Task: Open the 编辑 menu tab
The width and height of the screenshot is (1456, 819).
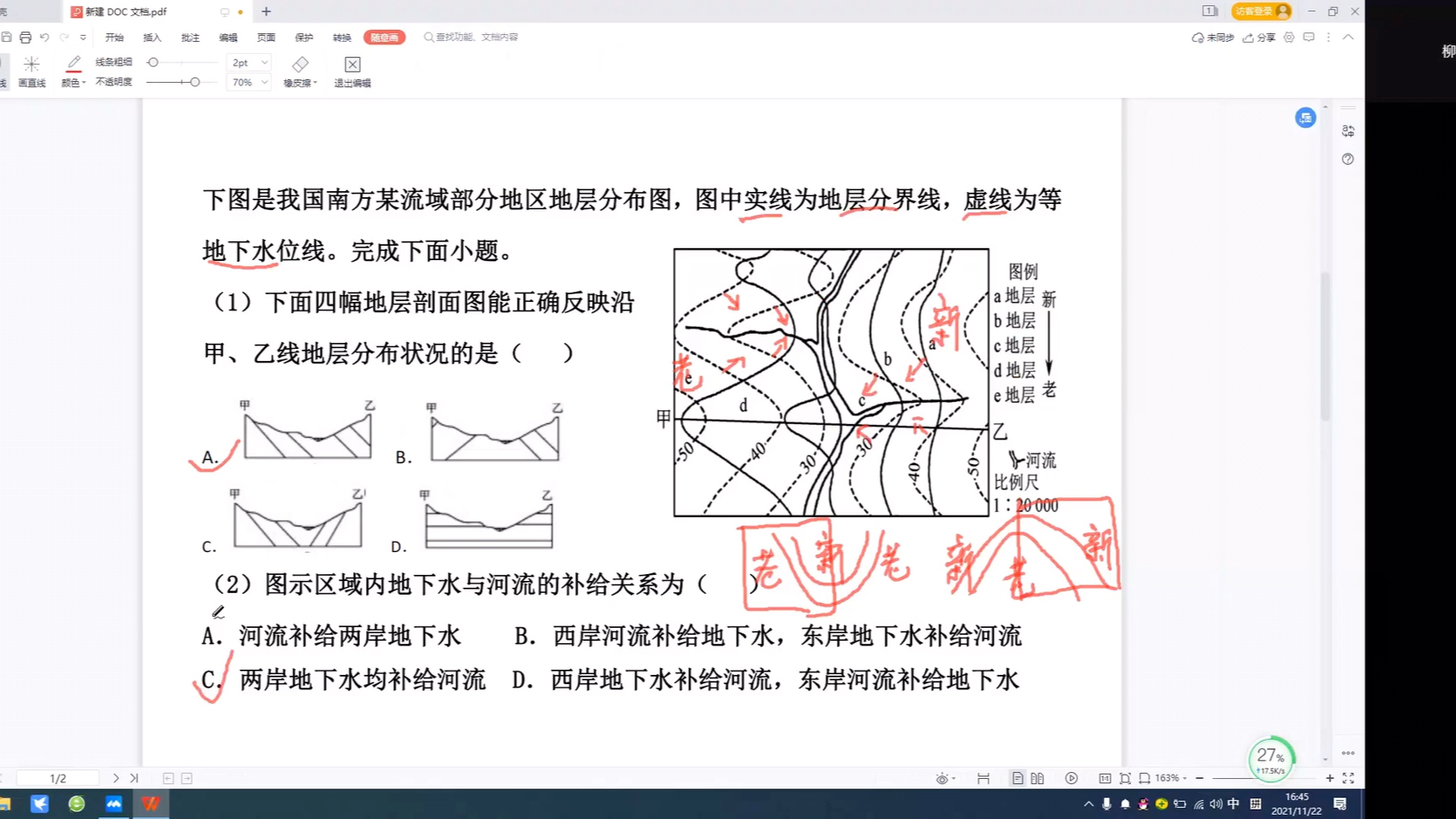Action: [x=228, y=38]
